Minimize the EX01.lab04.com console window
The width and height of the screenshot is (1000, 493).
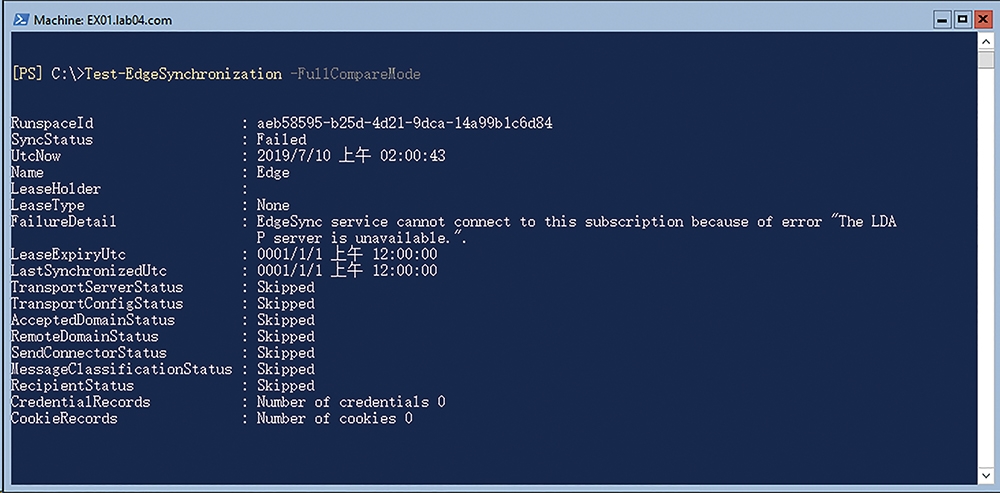tap(943, 20)
